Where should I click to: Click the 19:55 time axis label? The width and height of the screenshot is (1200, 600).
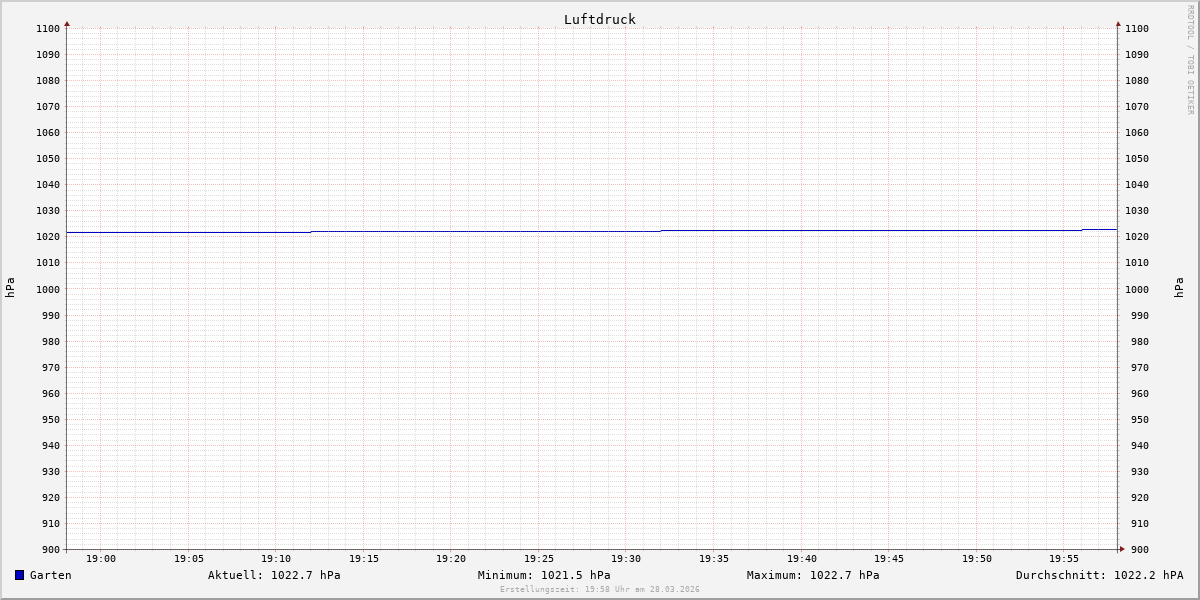tap(1064, 559)
